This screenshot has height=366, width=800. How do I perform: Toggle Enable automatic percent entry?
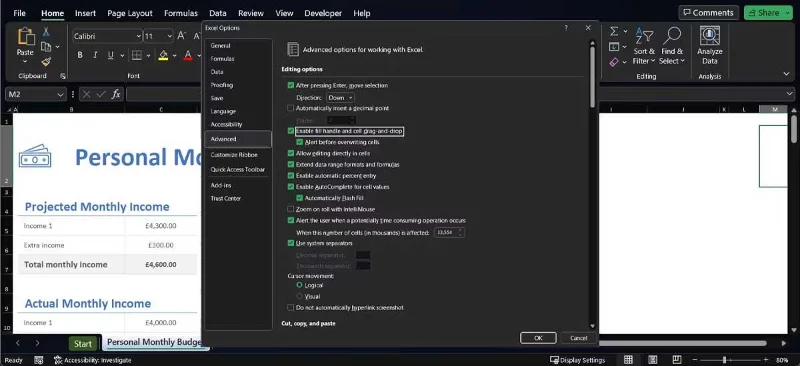[291, 176]
